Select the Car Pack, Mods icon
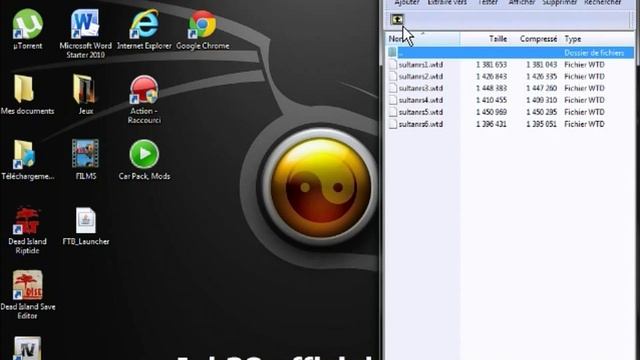The height and width of the screenshot is (360, 640). pos(144,160)
